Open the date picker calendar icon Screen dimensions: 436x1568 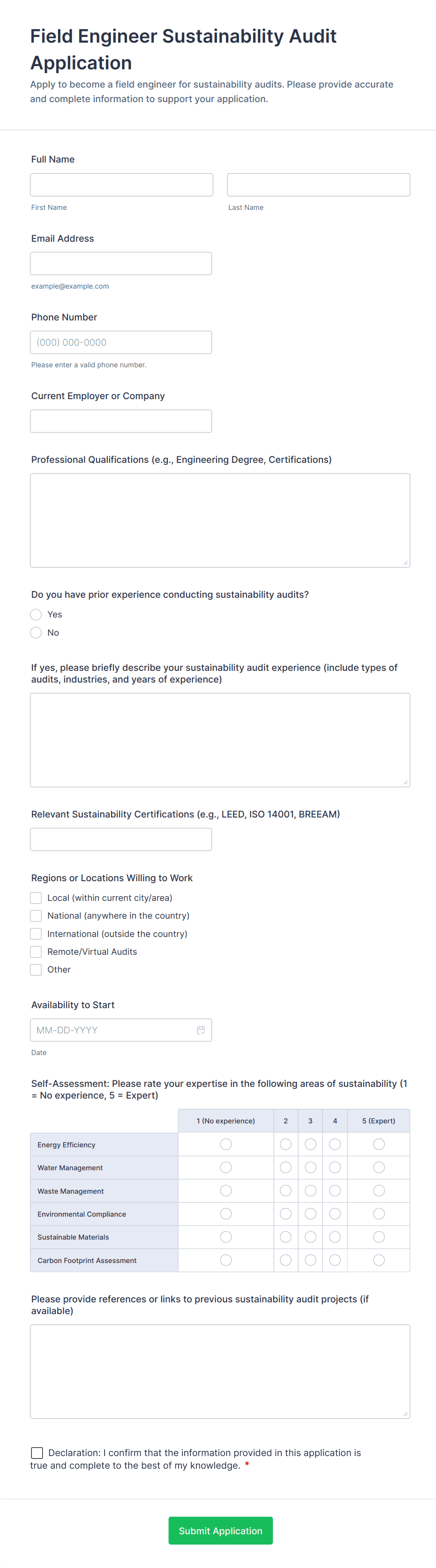tap(201, 1029)
